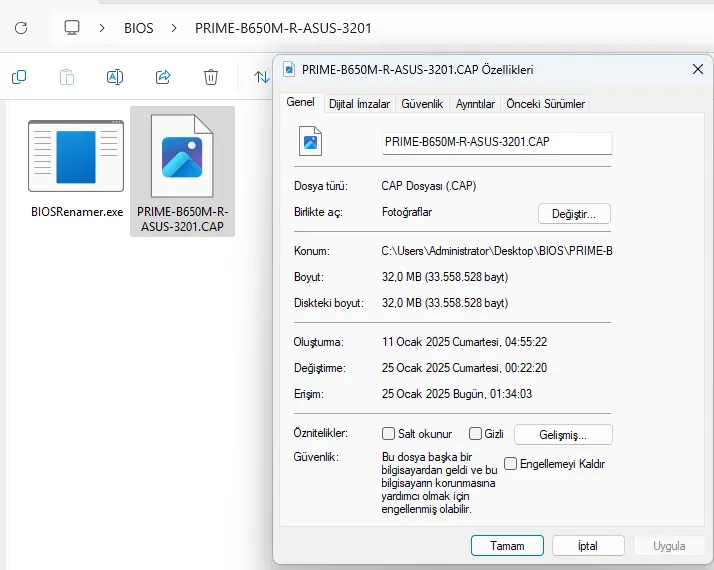Image resolution: width=714 pixels, height=570 pixels.
Task: Click the Delete trash icon in toolbar
Action: pos(211,77)
